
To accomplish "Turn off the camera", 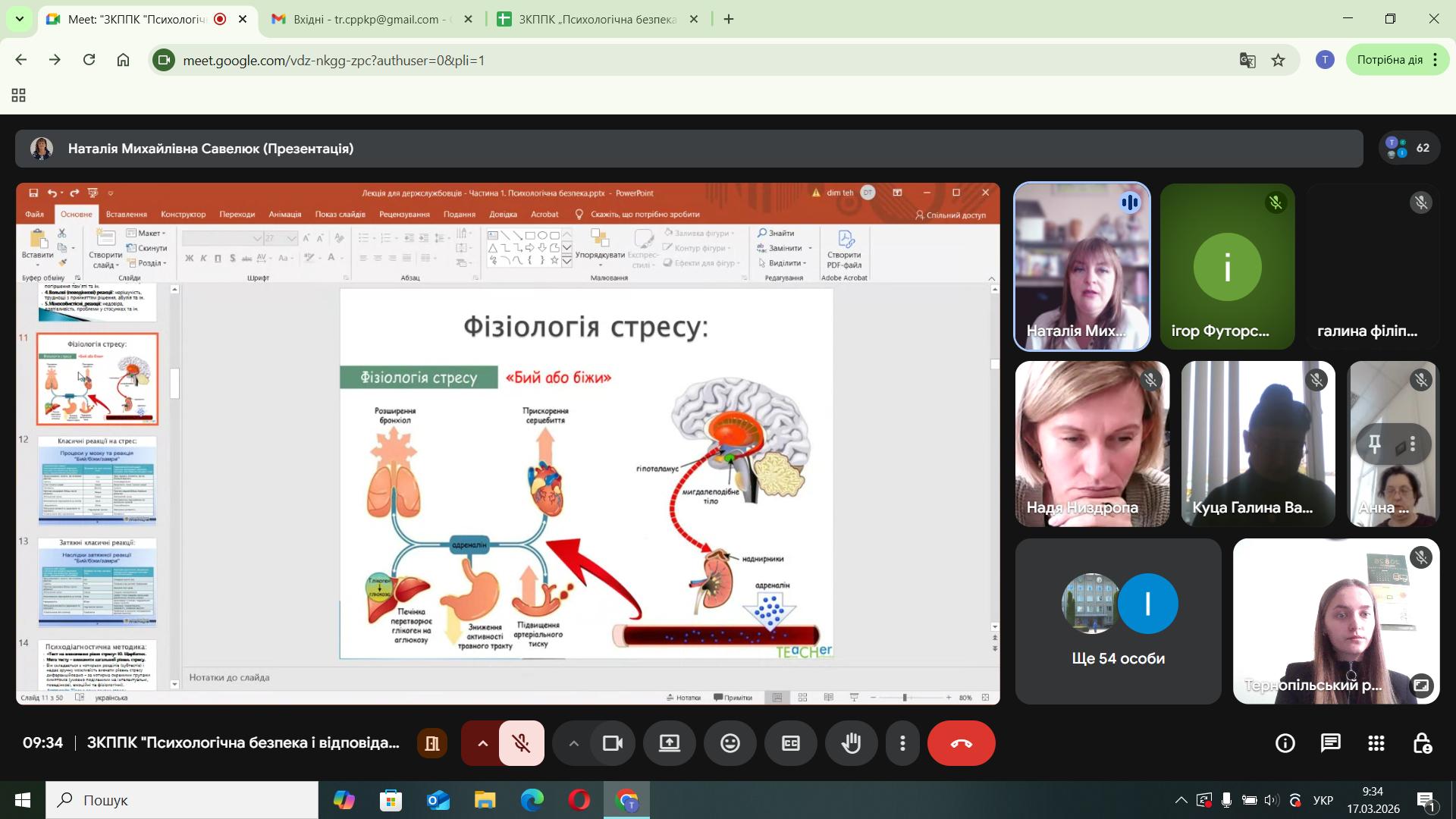I will click(612, 743).
